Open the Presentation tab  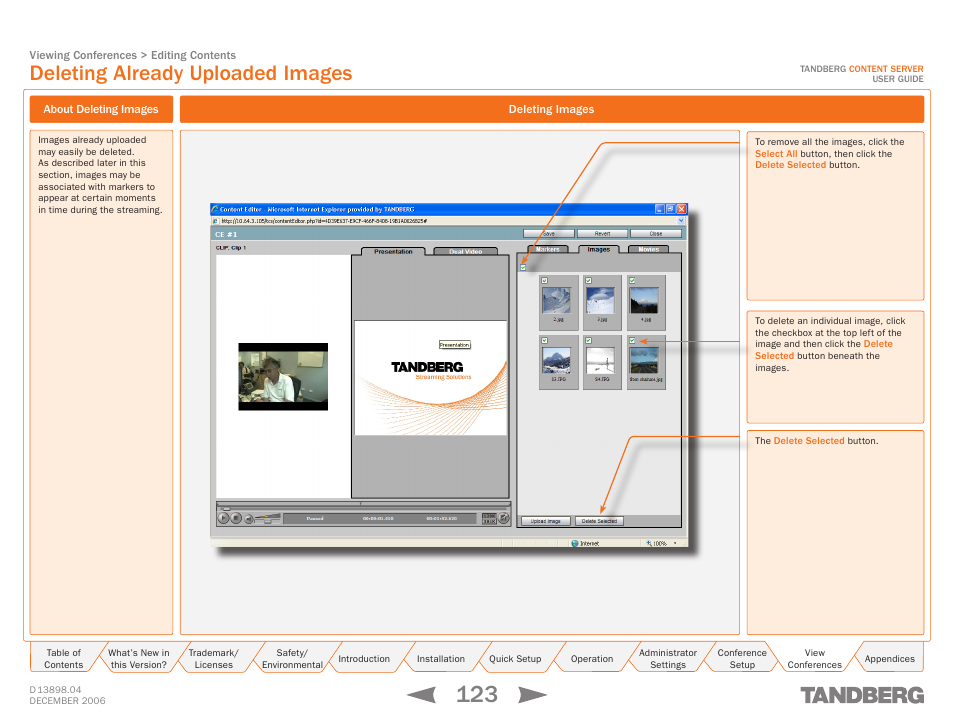393,251
